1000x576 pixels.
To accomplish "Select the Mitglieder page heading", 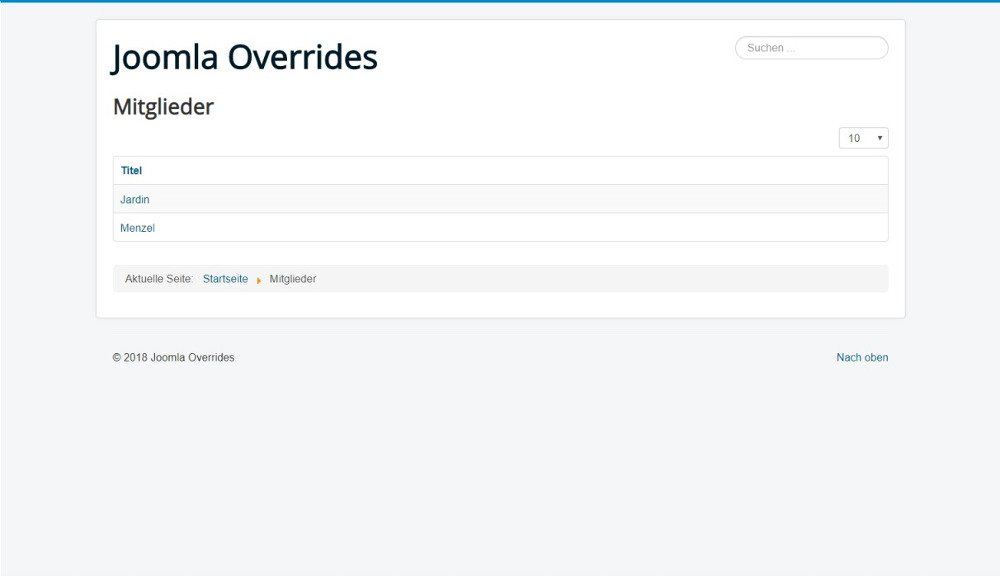I will tap(163, 107).
